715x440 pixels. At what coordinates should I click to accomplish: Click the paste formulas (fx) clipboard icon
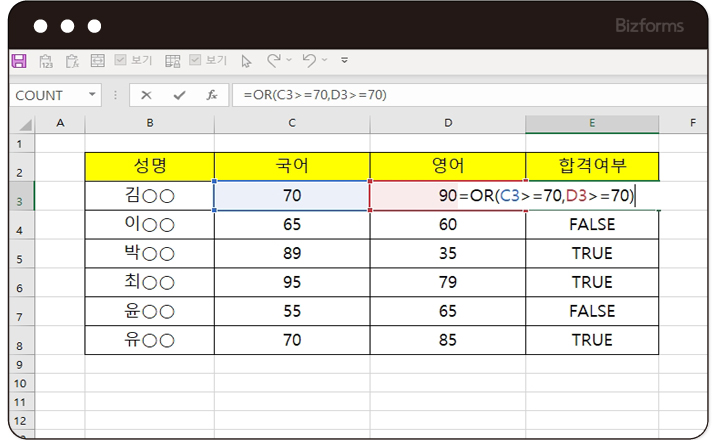pos(71,61)
